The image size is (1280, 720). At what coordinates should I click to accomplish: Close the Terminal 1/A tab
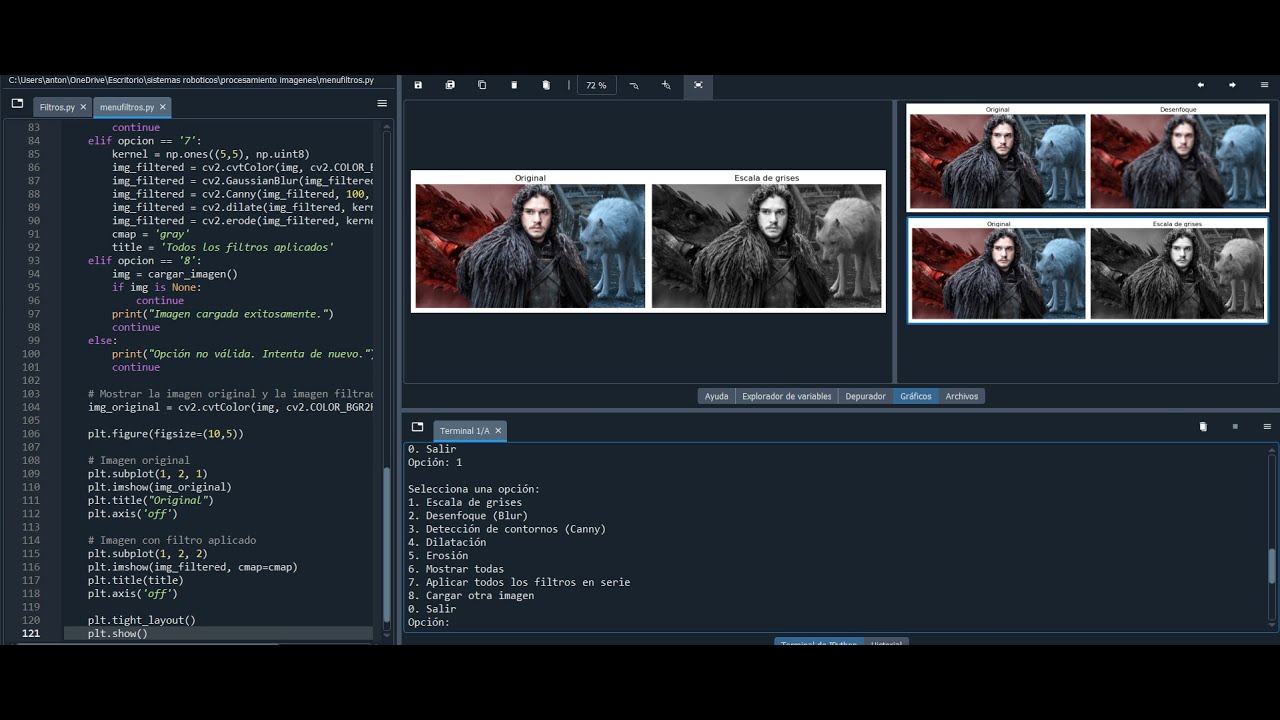point(498,431)
